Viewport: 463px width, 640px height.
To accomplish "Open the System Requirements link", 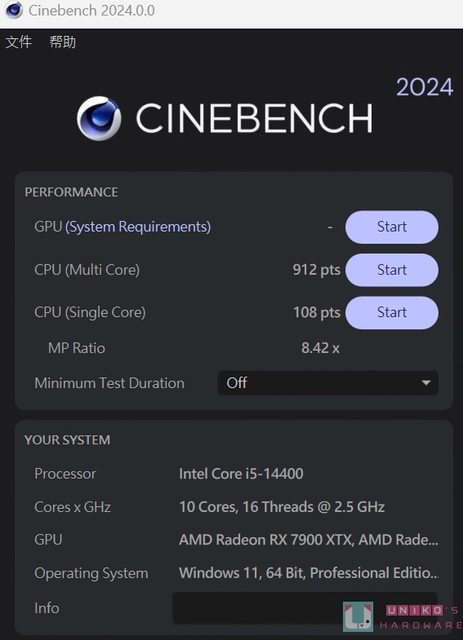I will [x=138, y=227].
